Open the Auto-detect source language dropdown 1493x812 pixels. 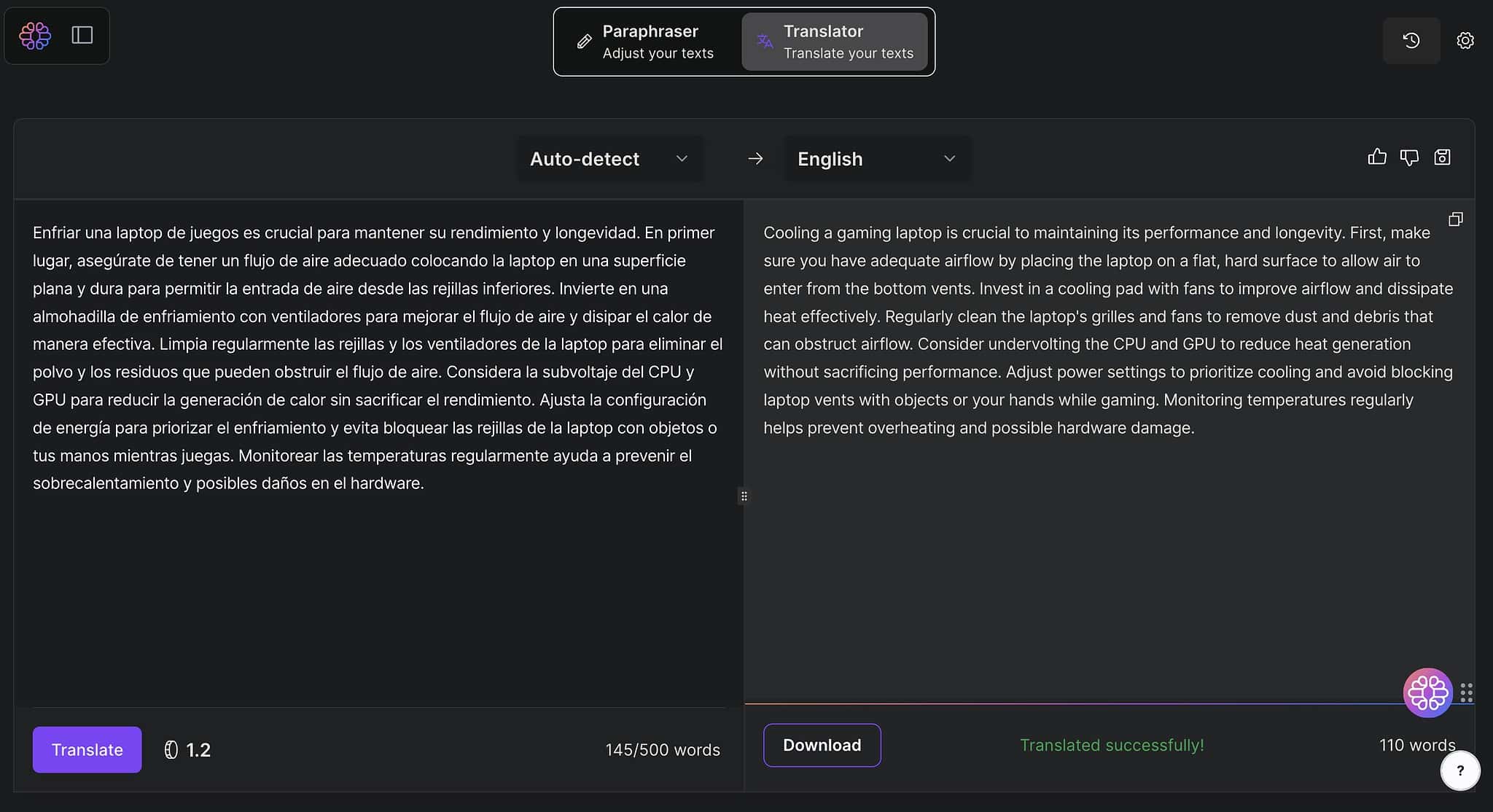point(610,158)
